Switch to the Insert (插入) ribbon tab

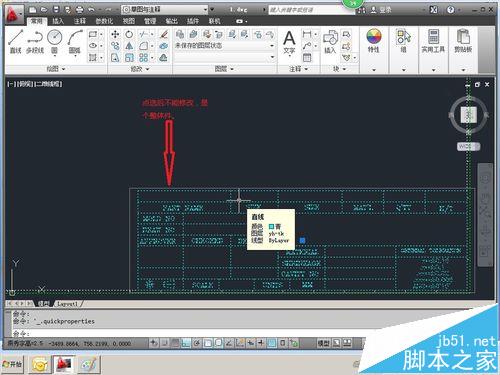(58, 21)
